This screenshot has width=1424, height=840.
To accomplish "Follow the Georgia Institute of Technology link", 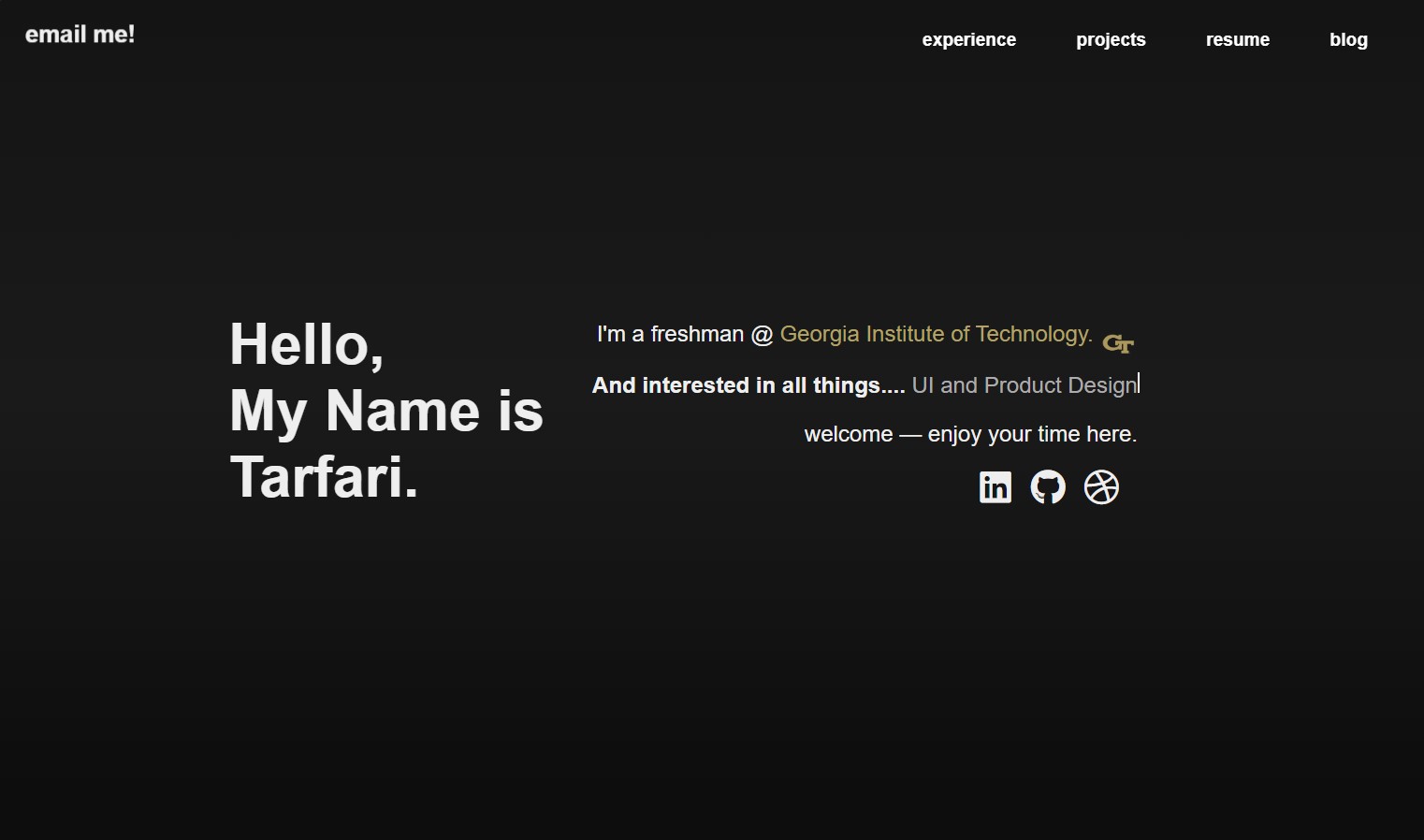I will (x=936, y=334).
